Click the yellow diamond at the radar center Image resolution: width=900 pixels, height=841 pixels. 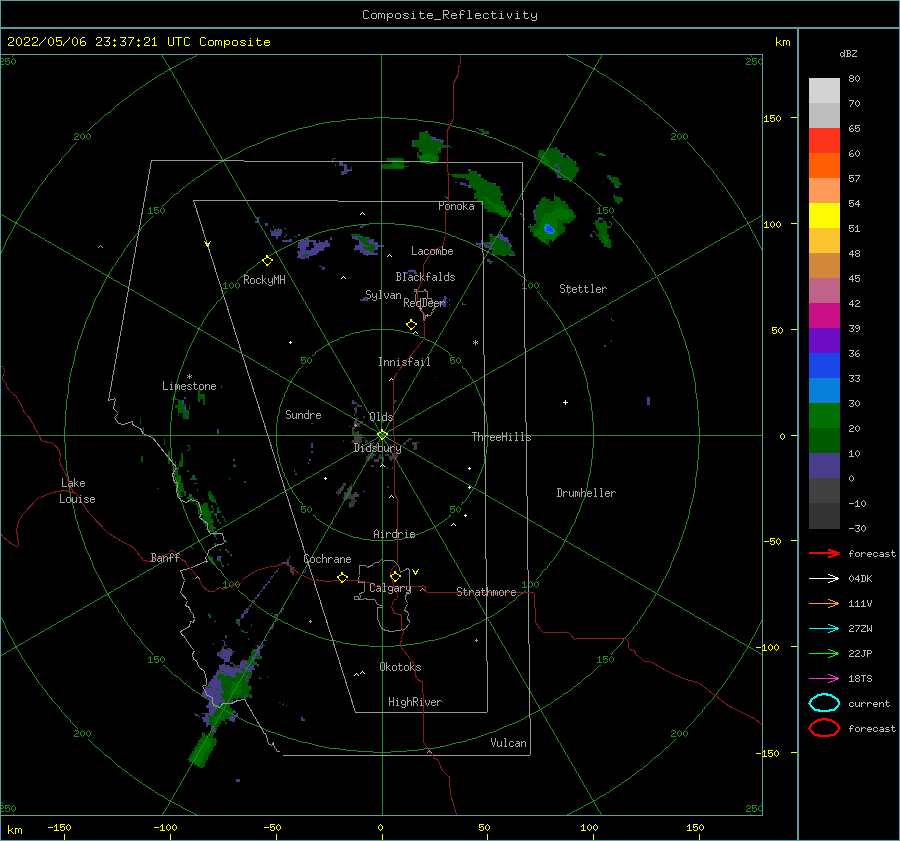click(382, 435)
